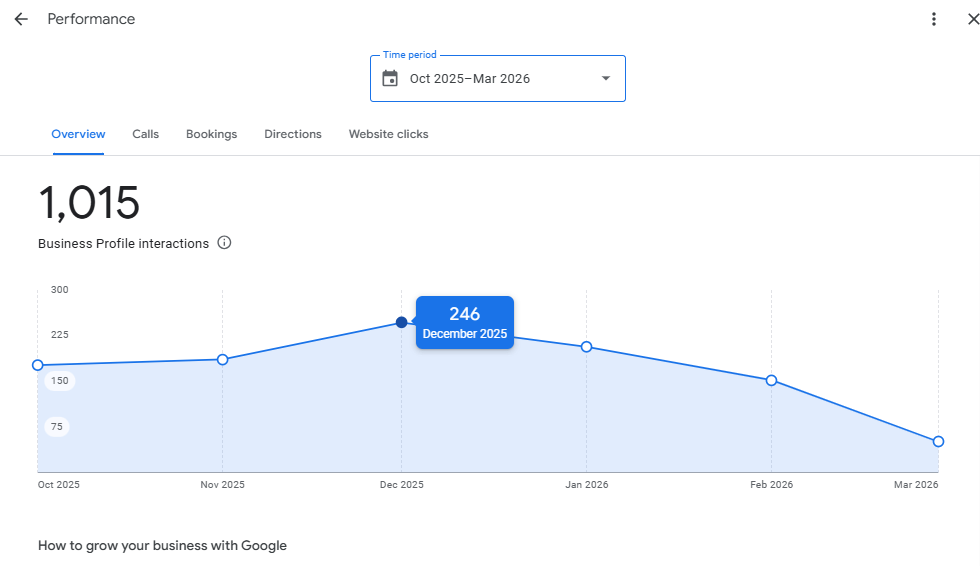
Task: Click info icon beside Business Profile interactions
Action: point(224,243)
